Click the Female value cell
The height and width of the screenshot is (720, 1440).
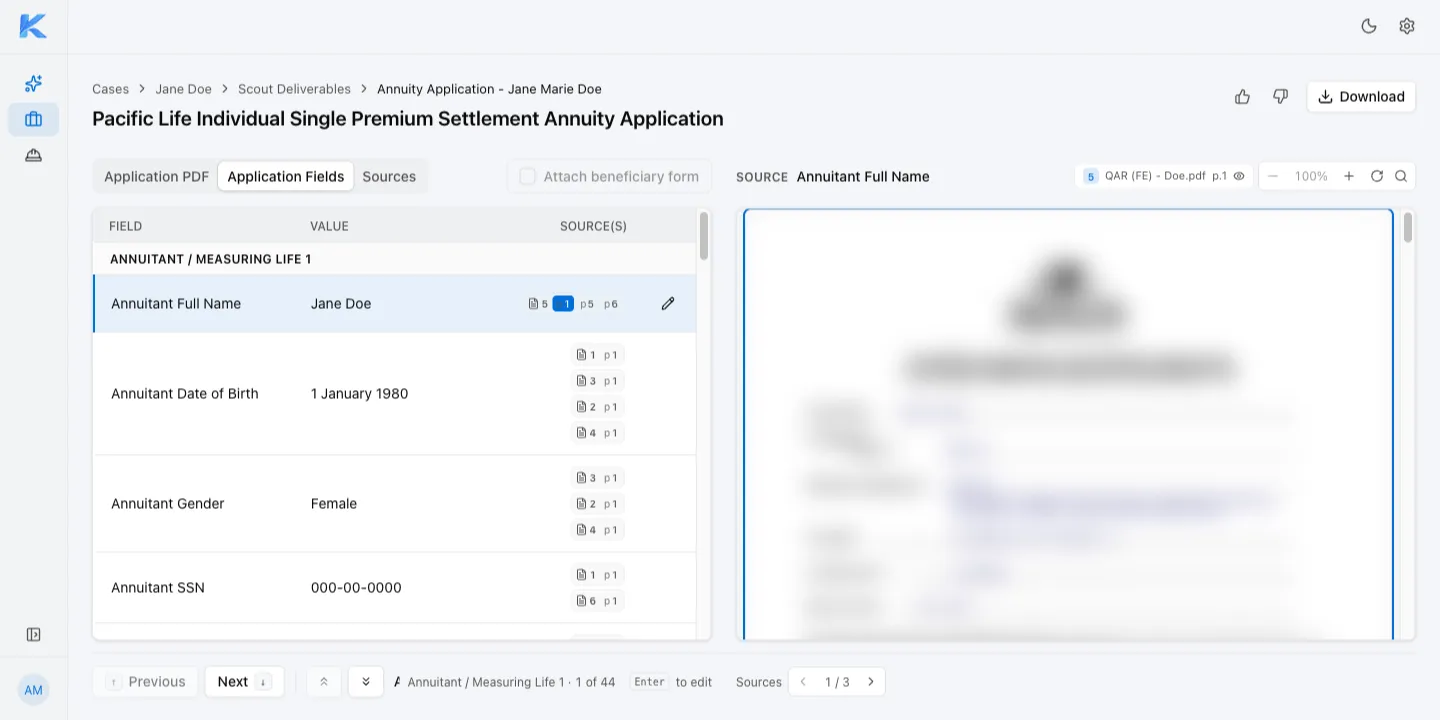point(334,504)
